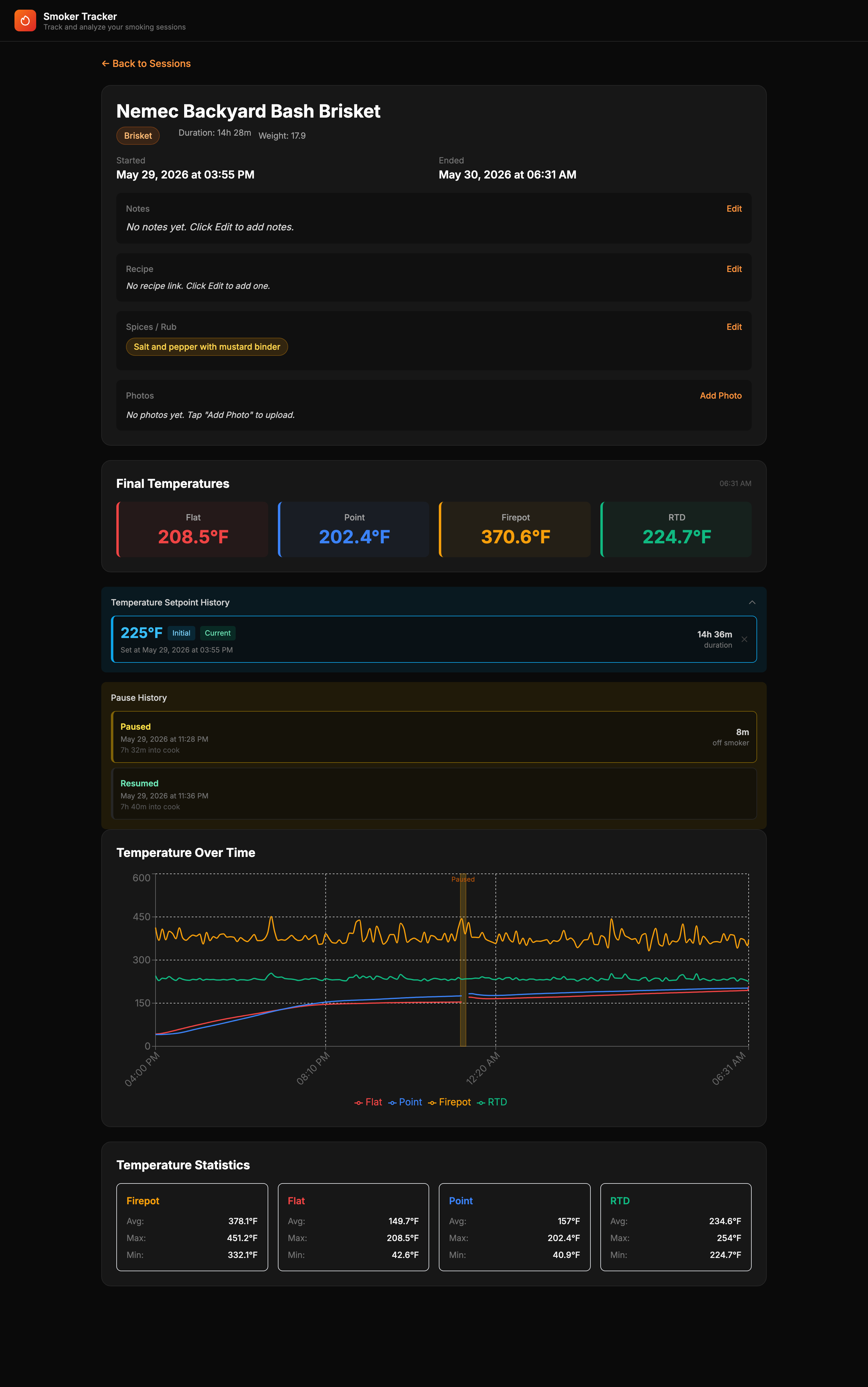Go back via Back to Sessions link
The width and height of the screenshot is (868, 1387).
146,64
